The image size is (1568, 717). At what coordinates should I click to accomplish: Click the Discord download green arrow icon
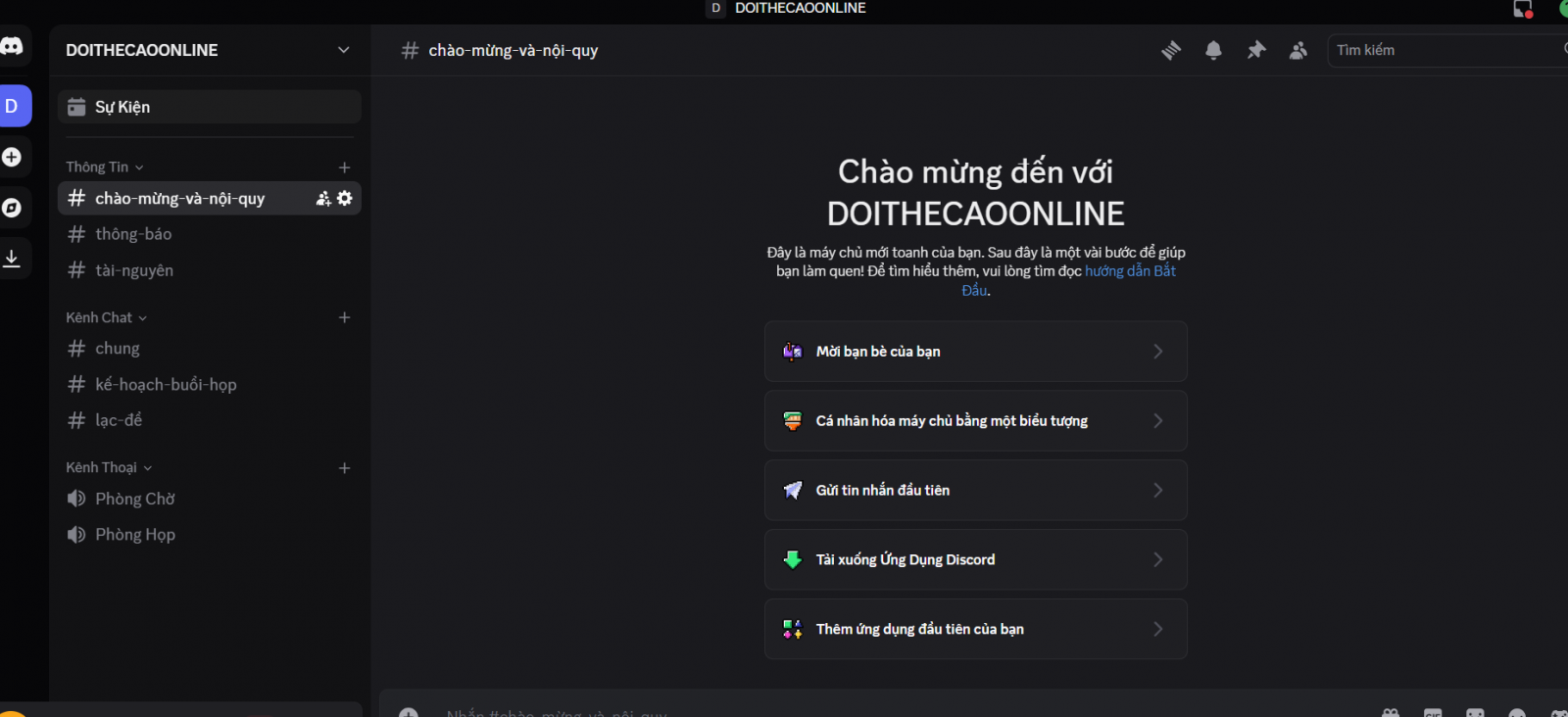point(793,560)
